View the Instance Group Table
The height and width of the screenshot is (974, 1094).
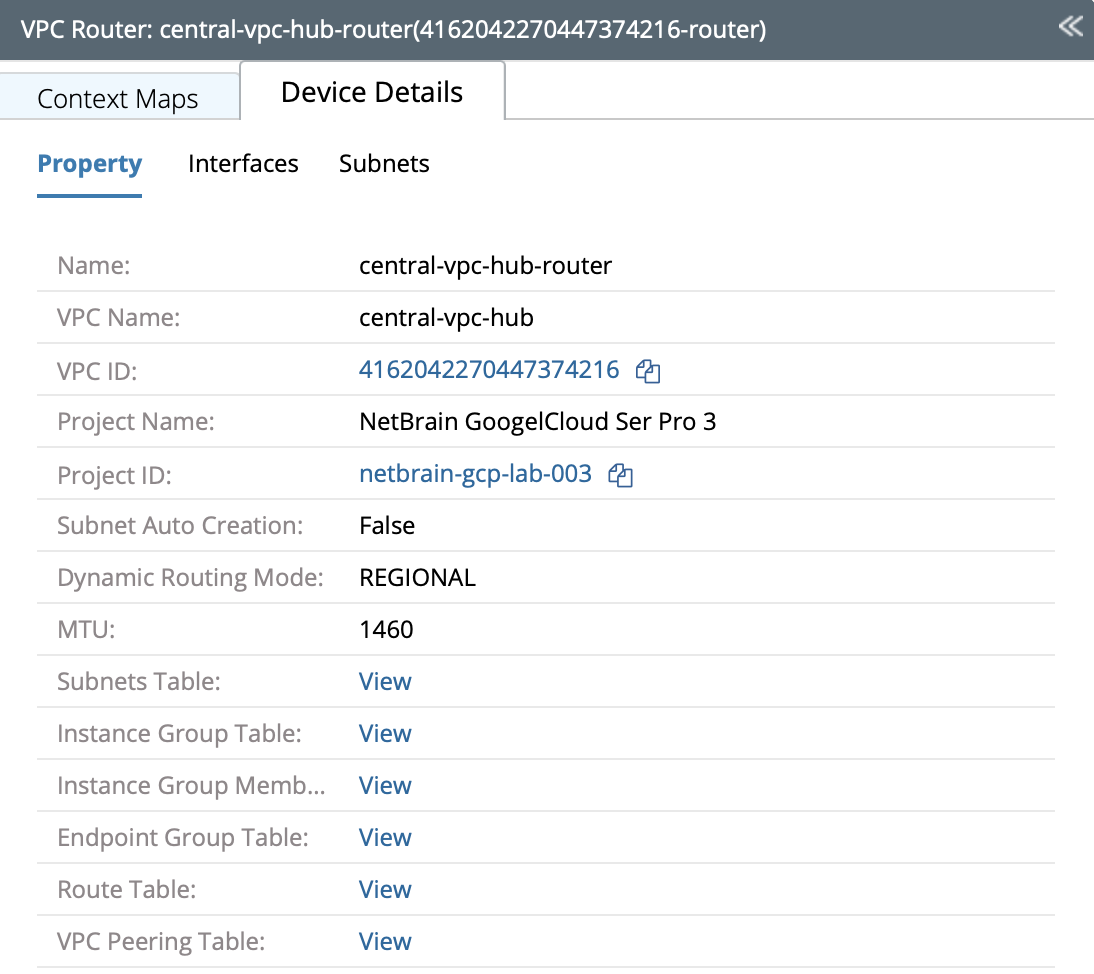pyautogui.click(x=385, y=734)
